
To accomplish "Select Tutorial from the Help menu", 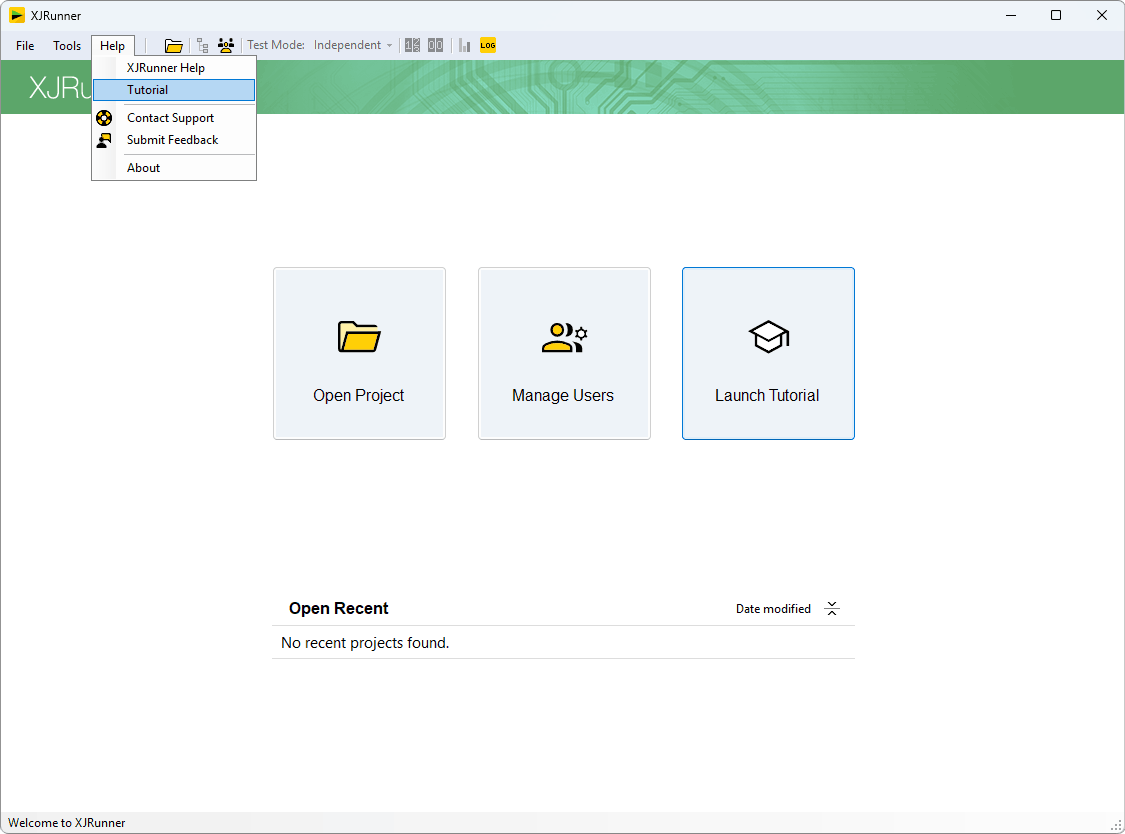I will pyautogui.click(x=147, y=90).
